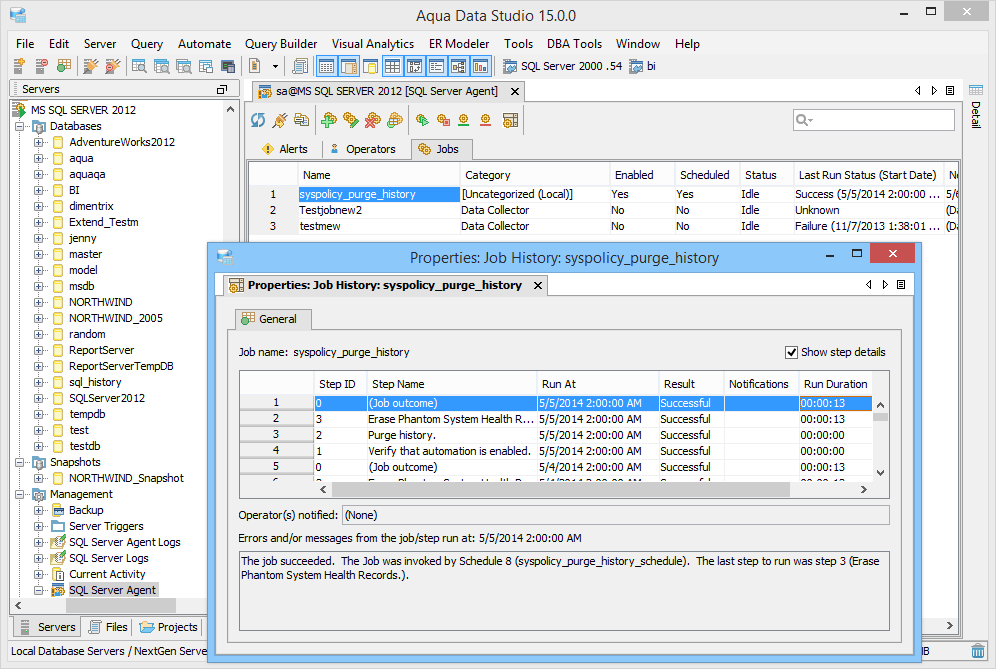The width and height of the screenshot is (996, 669).
Task: Click the Unregister Server toolbar icon
Action: (41, 65)
